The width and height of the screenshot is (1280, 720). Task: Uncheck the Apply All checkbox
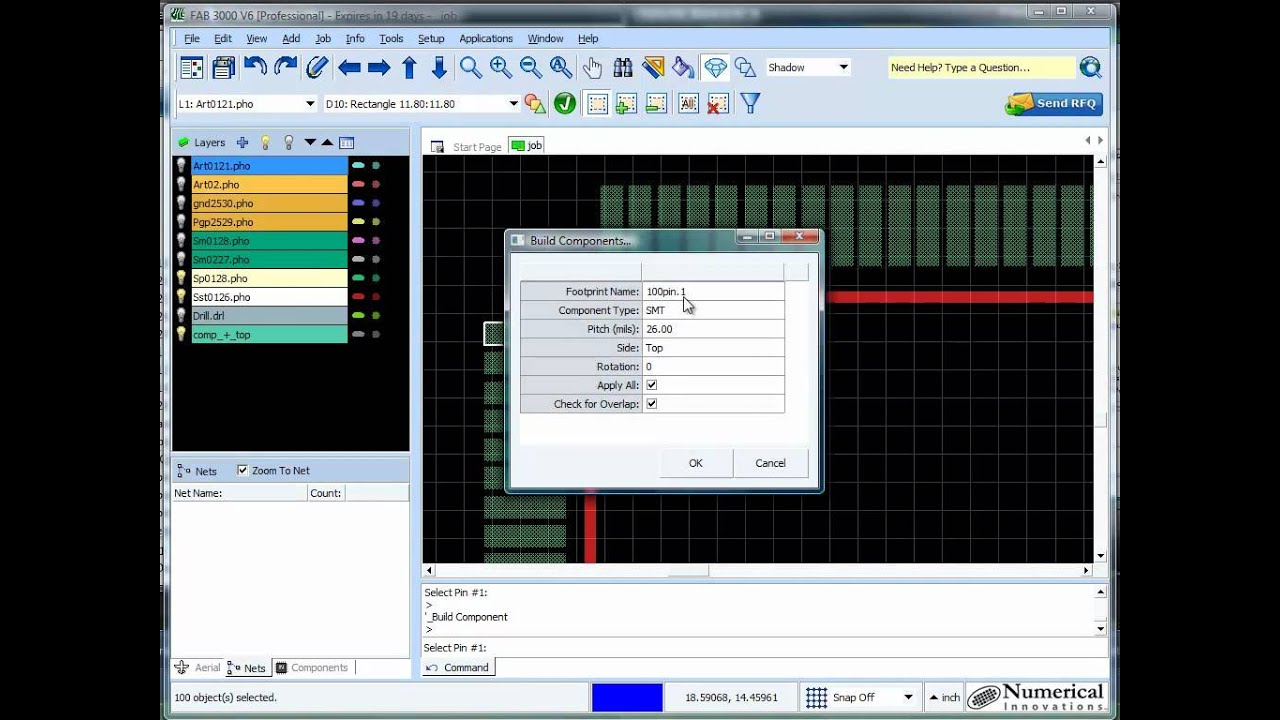[x=652, y=385]
